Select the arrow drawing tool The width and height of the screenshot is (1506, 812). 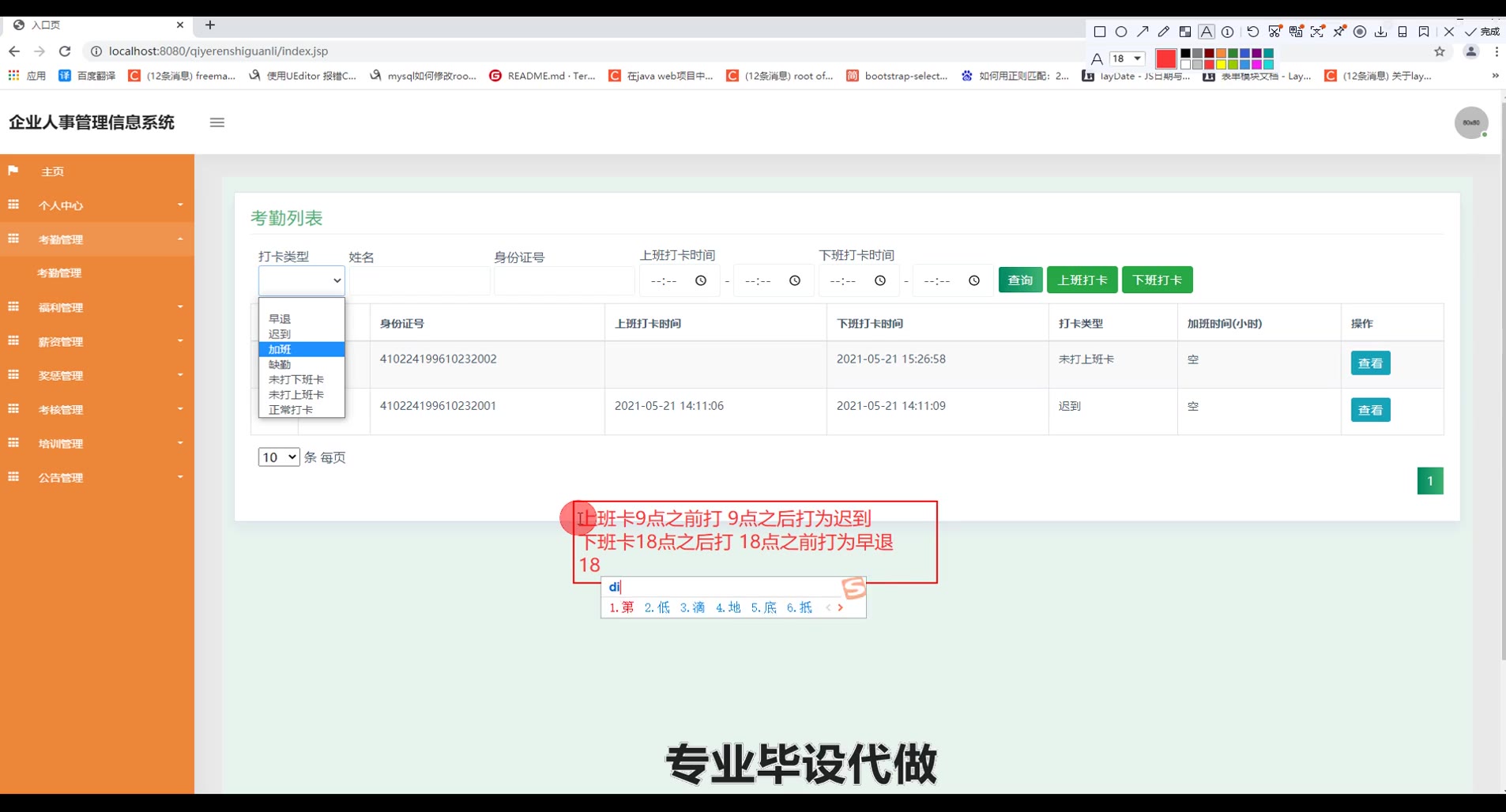[1143, 32]
